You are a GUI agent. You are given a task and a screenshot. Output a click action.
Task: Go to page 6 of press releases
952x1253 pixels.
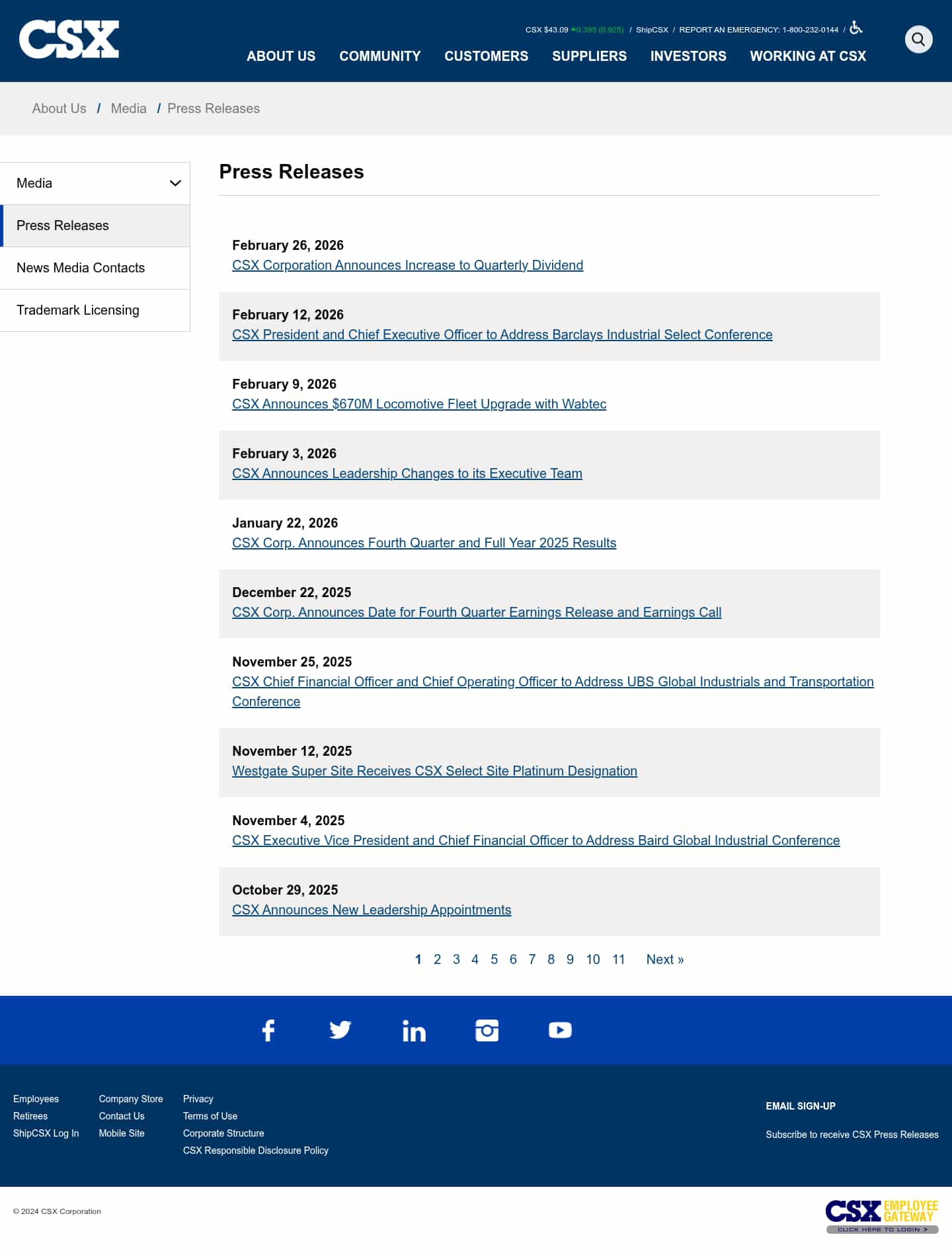513,959
